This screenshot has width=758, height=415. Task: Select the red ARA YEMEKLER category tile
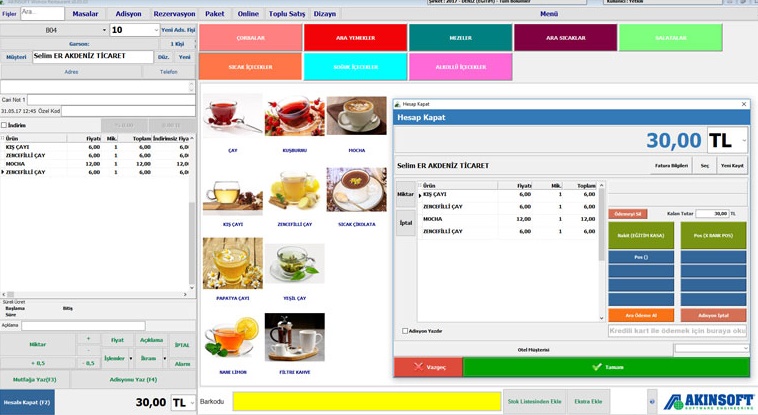pos(355,37)
